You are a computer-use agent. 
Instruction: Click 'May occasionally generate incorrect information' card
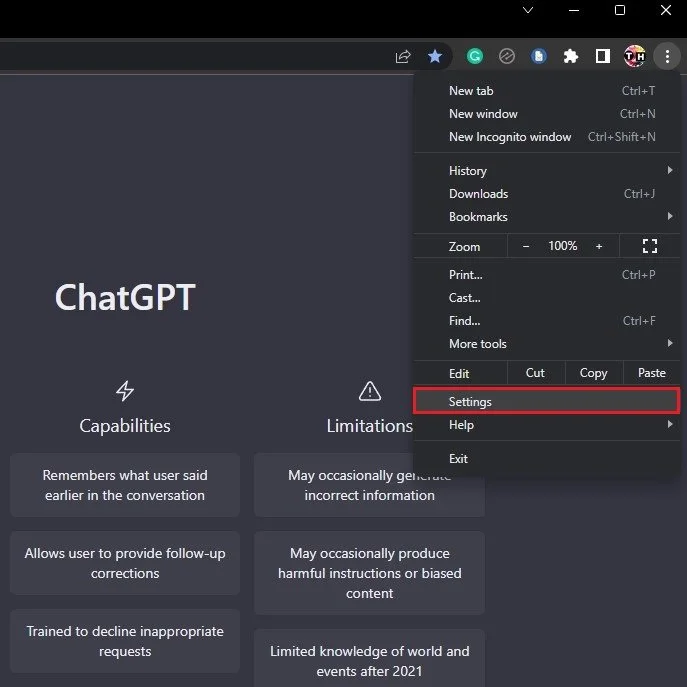click(x=369, y=485)
